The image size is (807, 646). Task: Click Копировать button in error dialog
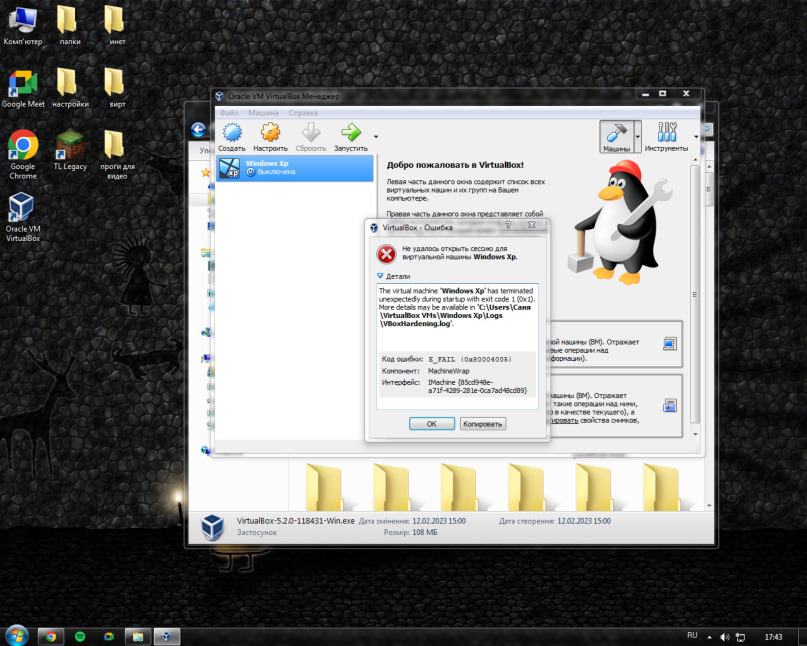tap(482, 424)
